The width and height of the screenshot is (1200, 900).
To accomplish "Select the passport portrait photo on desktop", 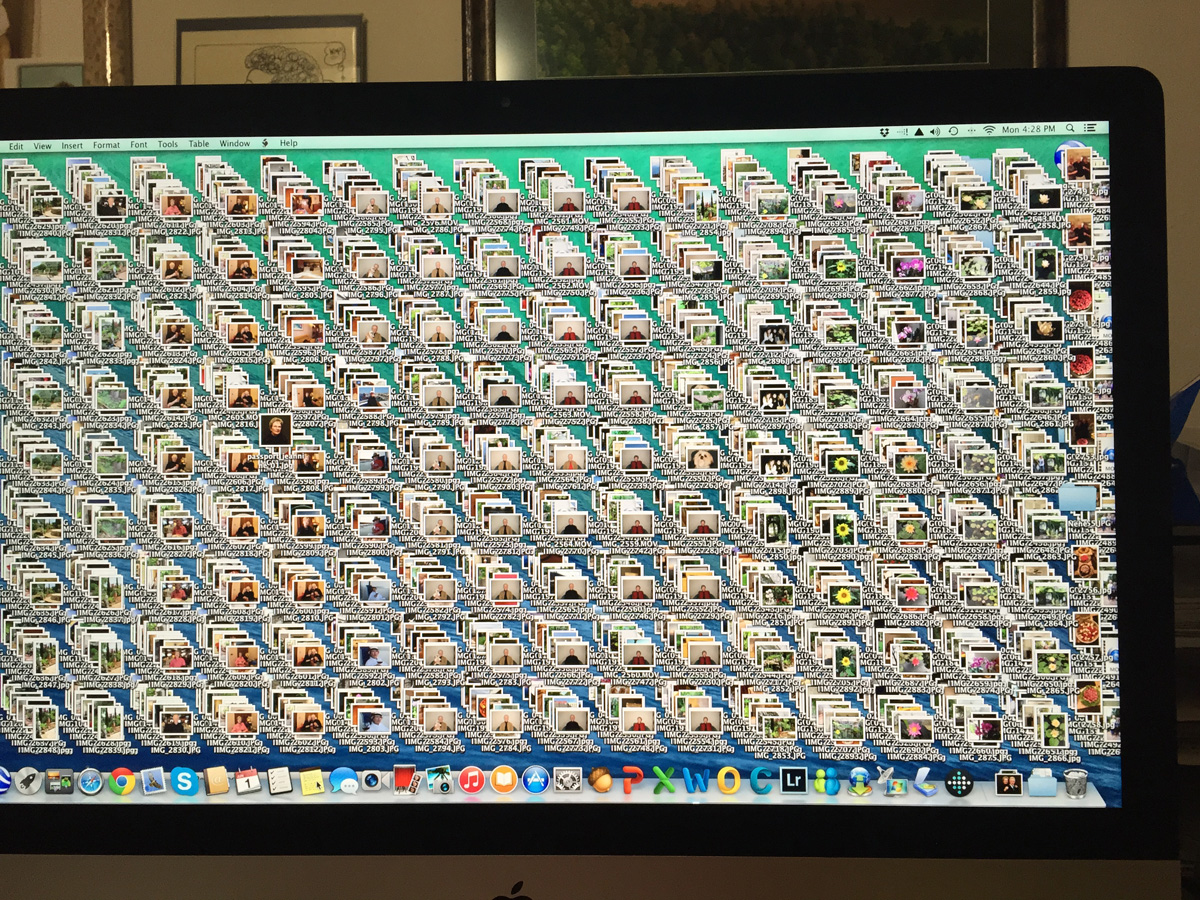I will [275, 430].
